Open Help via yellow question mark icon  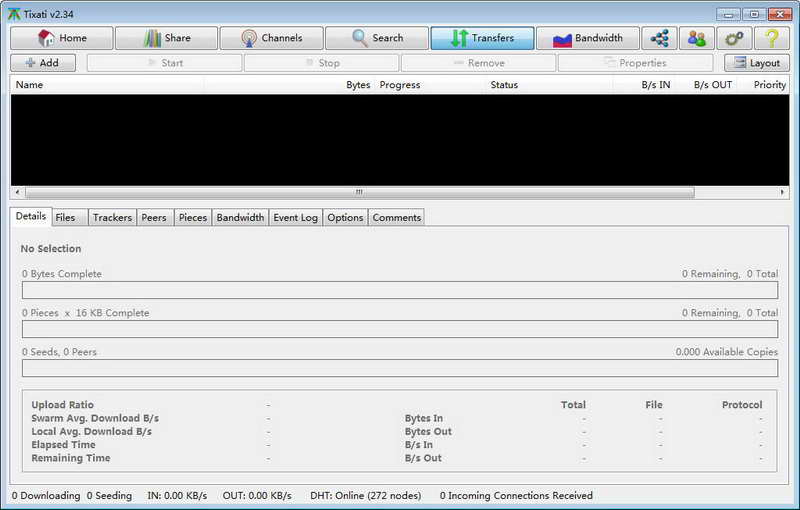point(771,38)
